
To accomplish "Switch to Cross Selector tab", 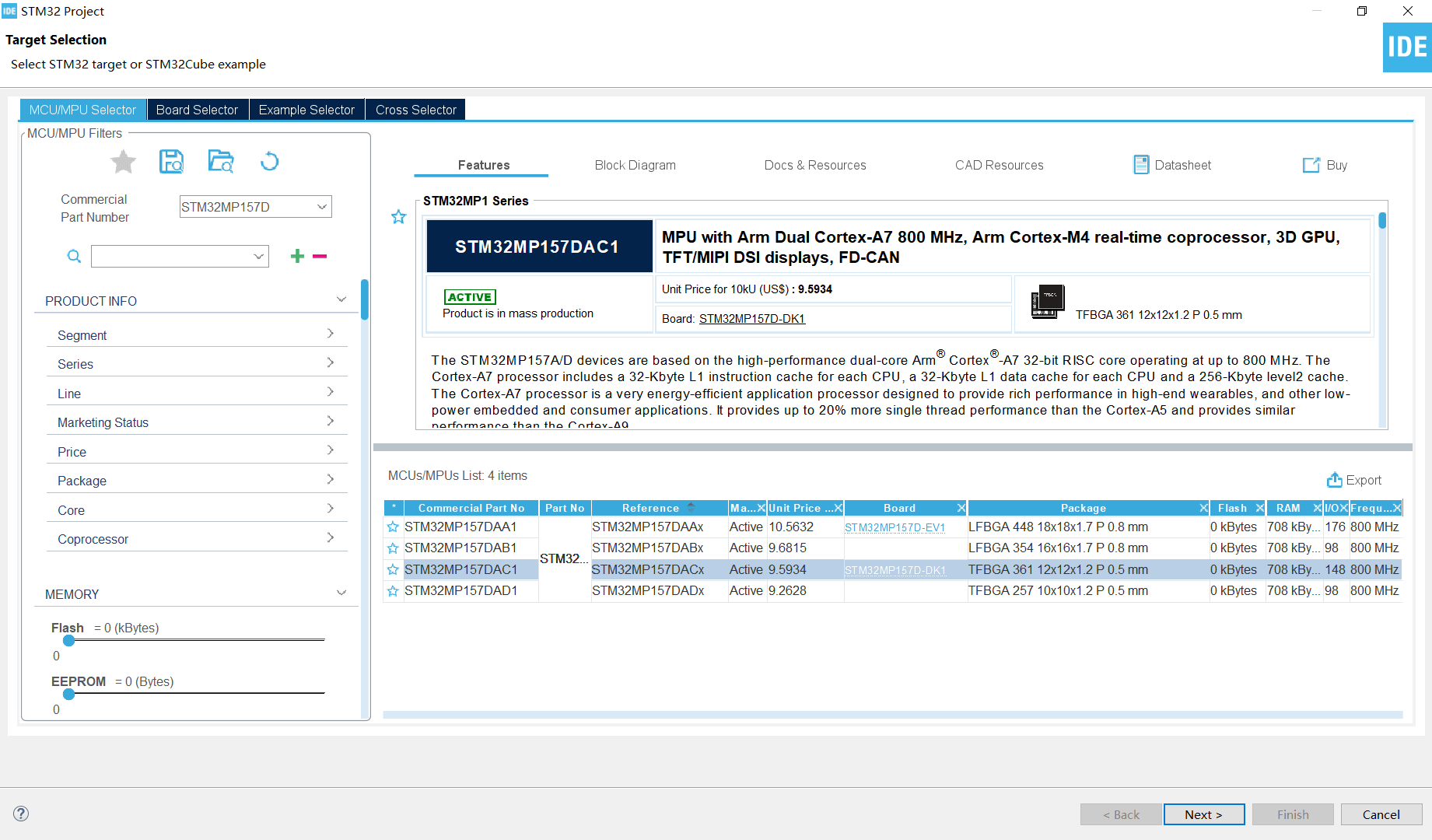I will pyautogui.click(x=415, y=110).
